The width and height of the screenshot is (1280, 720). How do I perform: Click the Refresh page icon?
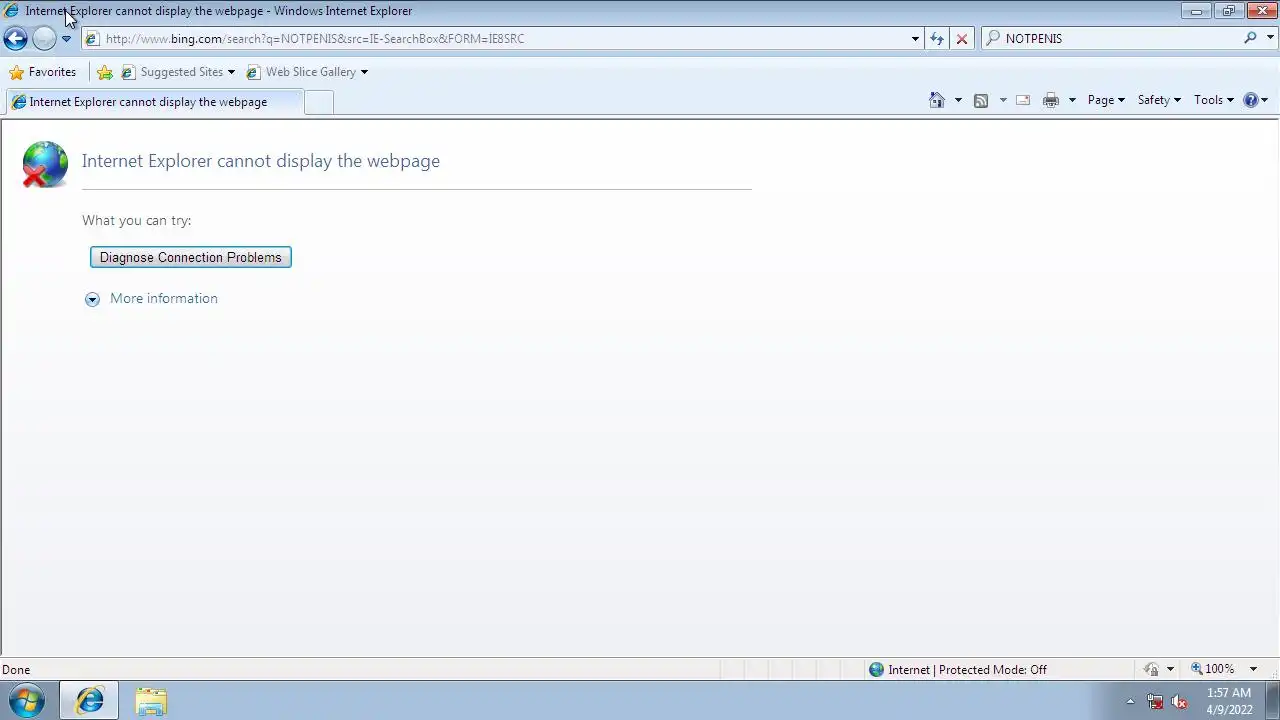[937, 39]
